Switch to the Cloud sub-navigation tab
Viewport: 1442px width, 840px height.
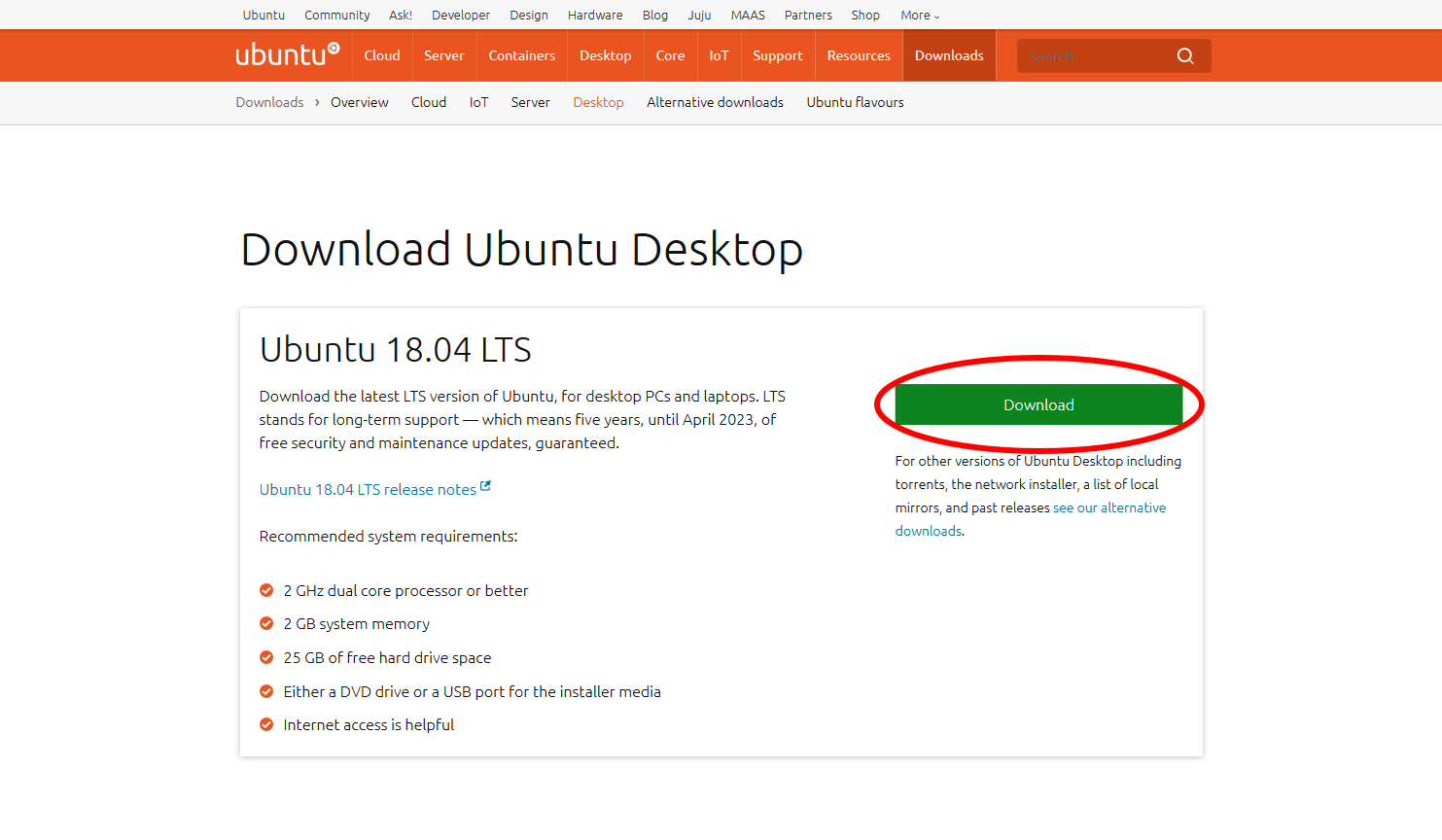pyautogui.click(x=429, y=102)
